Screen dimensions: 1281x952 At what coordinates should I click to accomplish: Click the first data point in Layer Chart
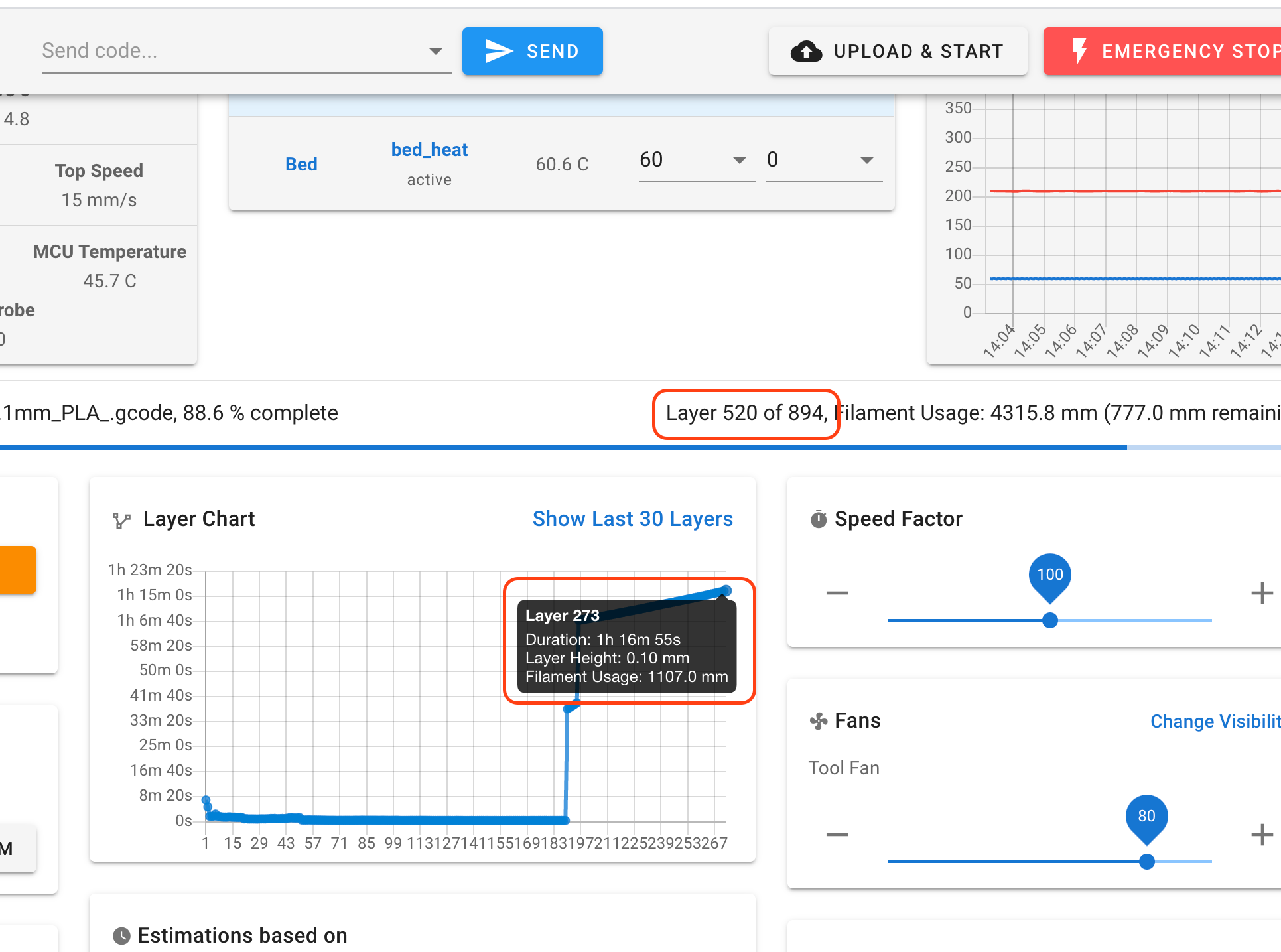tap(206, 799)
